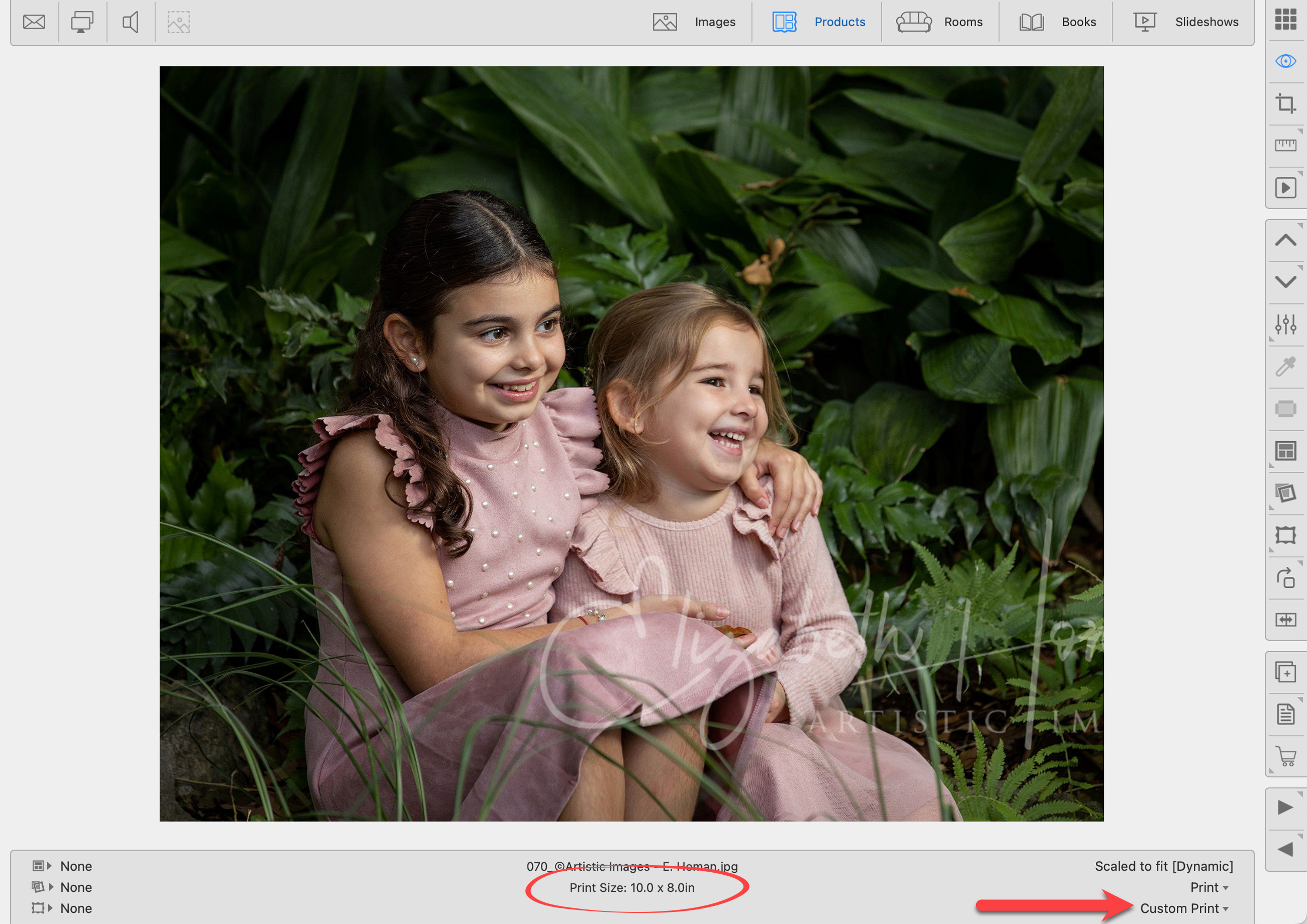The height and width of the screenshot is (924, 1307).
Task: Click the rotate image icon
Action: pos(1285,578)
